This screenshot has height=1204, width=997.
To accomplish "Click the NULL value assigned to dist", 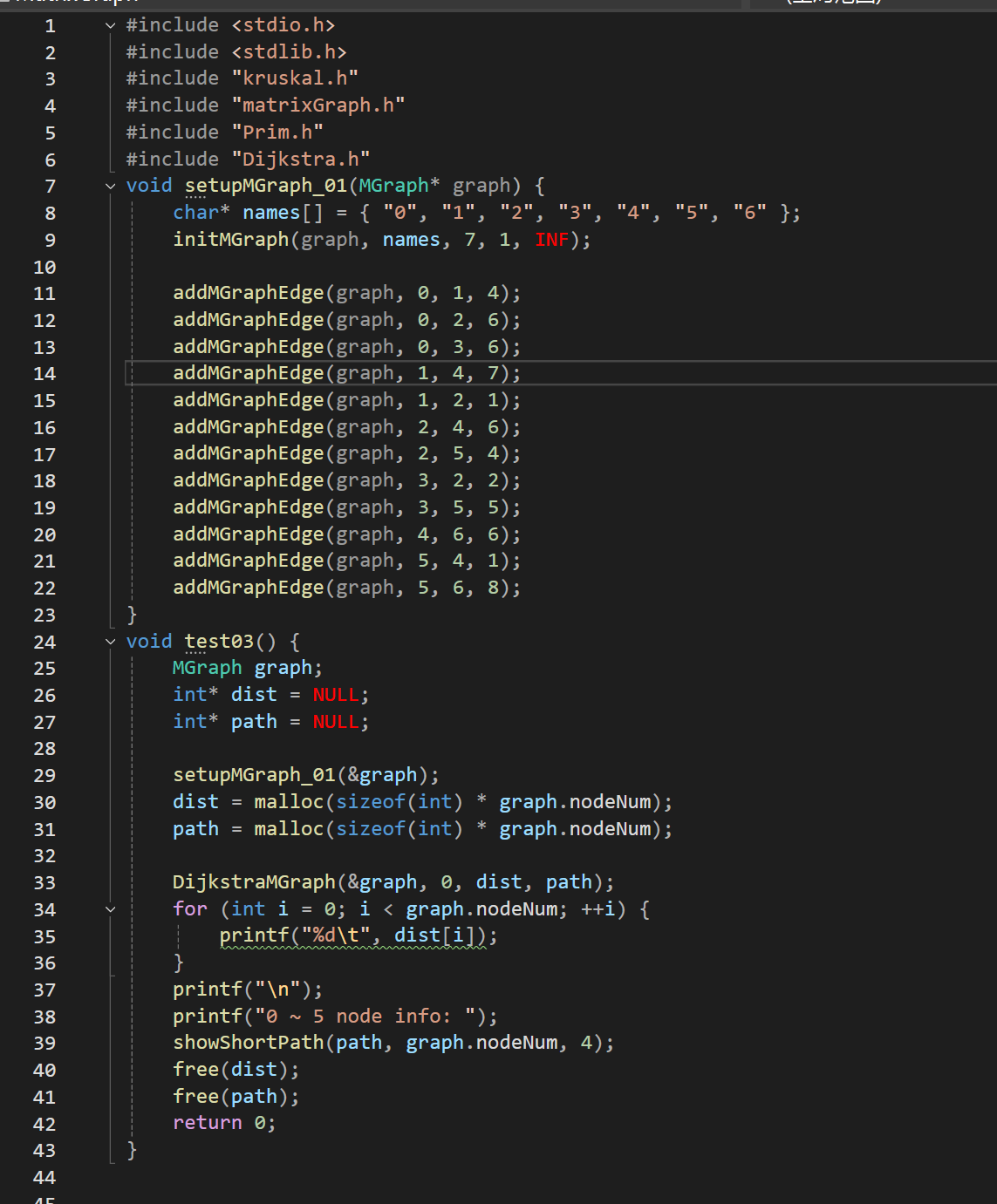I will coord(336,695).
